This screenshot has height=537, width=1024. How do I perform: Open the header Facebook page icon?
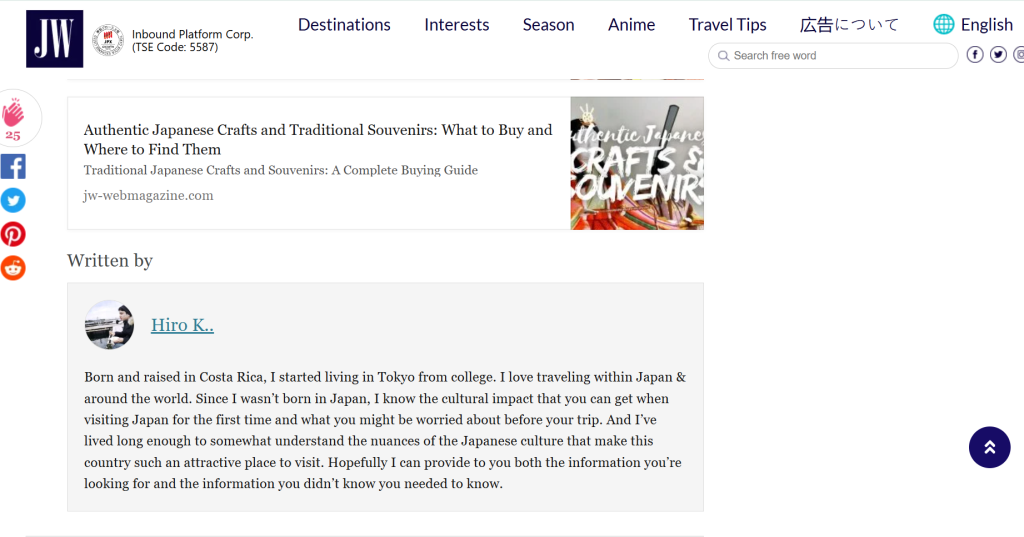tap(975, 55)
